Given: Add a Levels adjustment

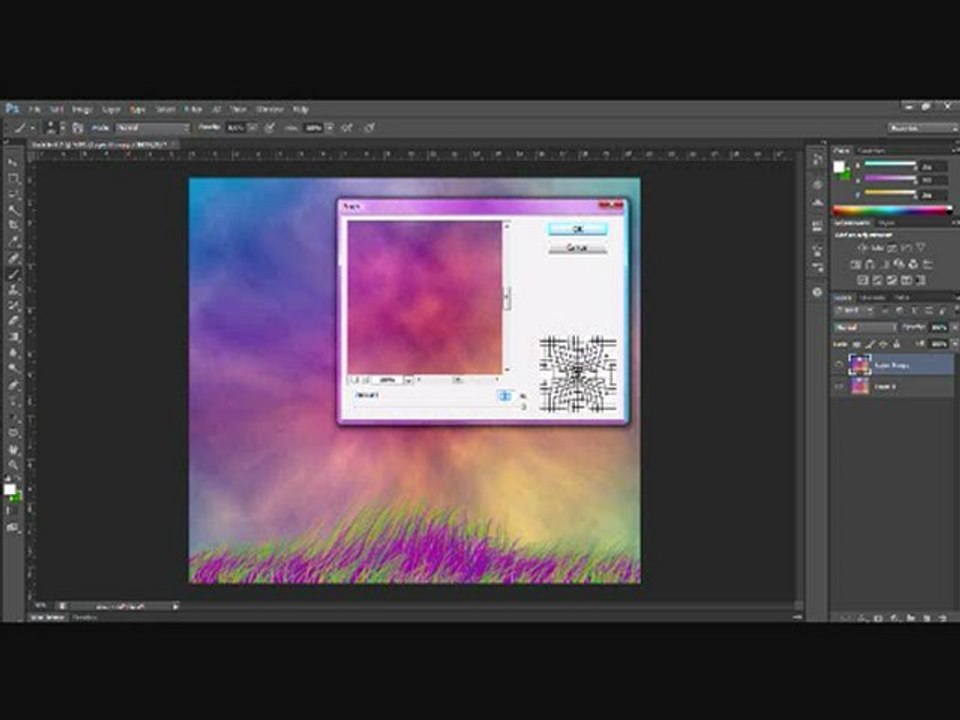Looking at the screenshot, I should pos(877,248).
